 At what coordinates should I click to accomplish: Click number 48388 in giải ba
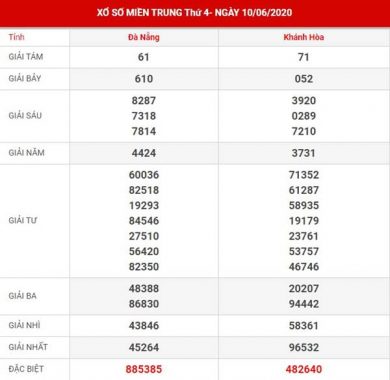144,289
